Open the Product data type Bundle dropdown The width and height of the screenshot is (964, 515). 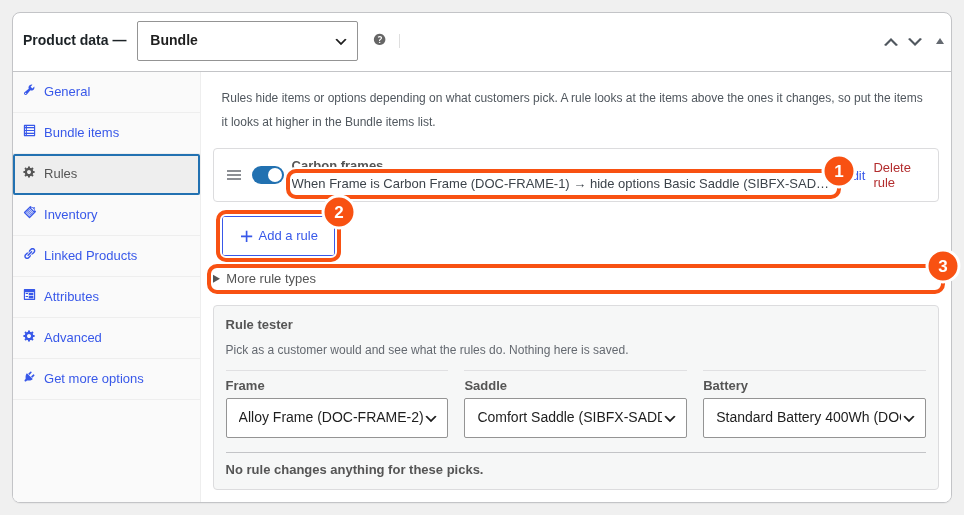247,41
